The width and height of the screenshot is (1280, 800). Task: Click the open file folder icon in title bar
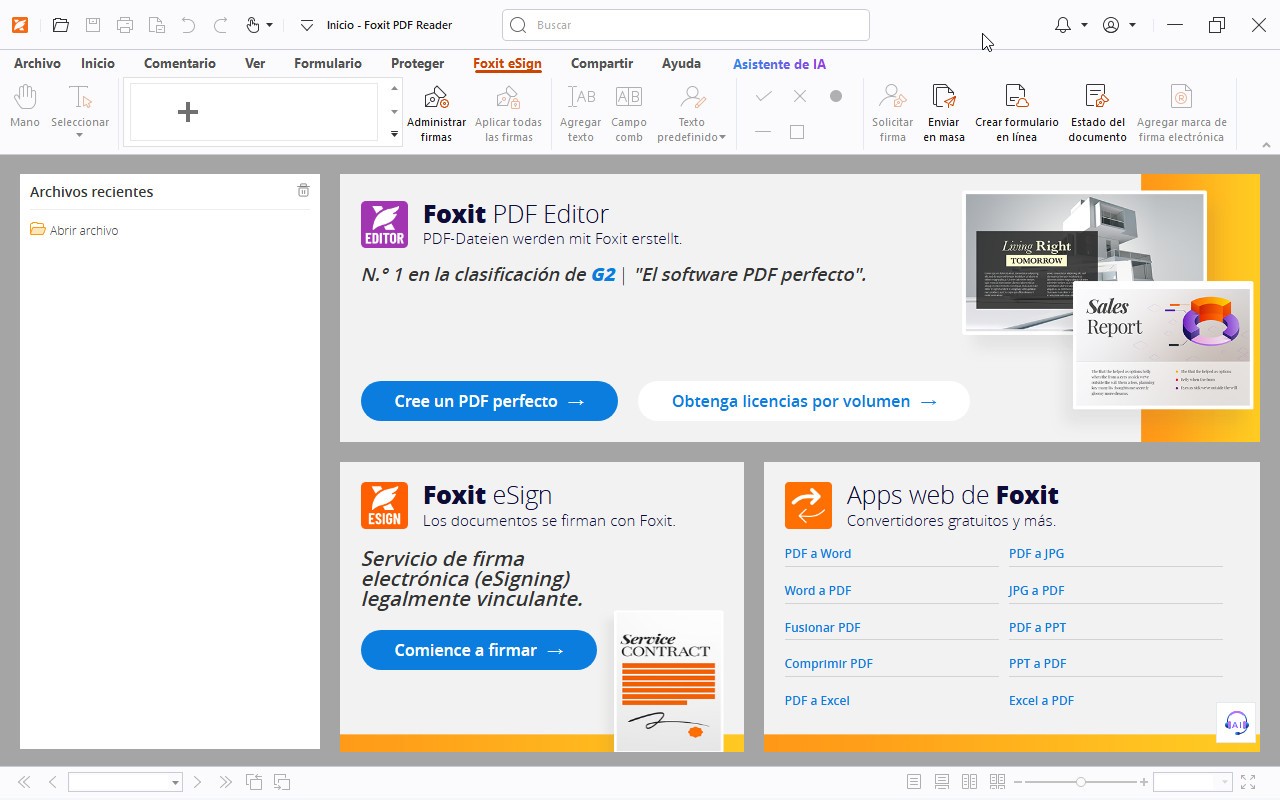click(61, 25)
